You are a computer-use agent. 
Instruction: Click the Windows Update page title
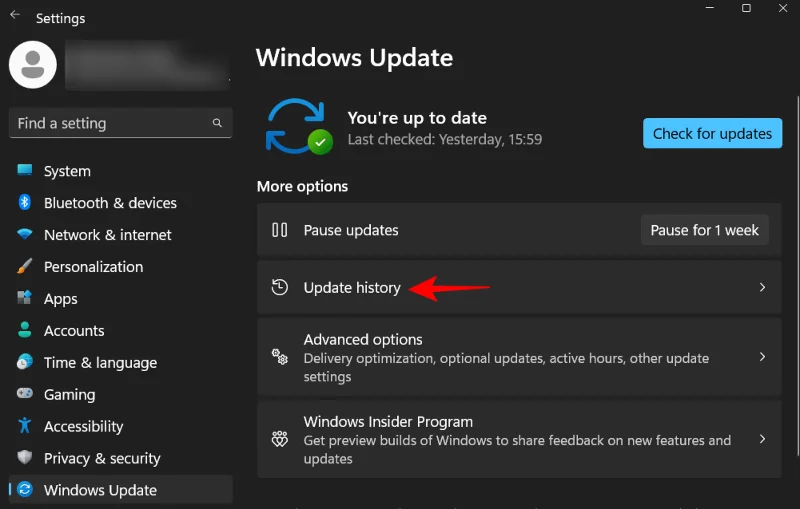(354, 57)
